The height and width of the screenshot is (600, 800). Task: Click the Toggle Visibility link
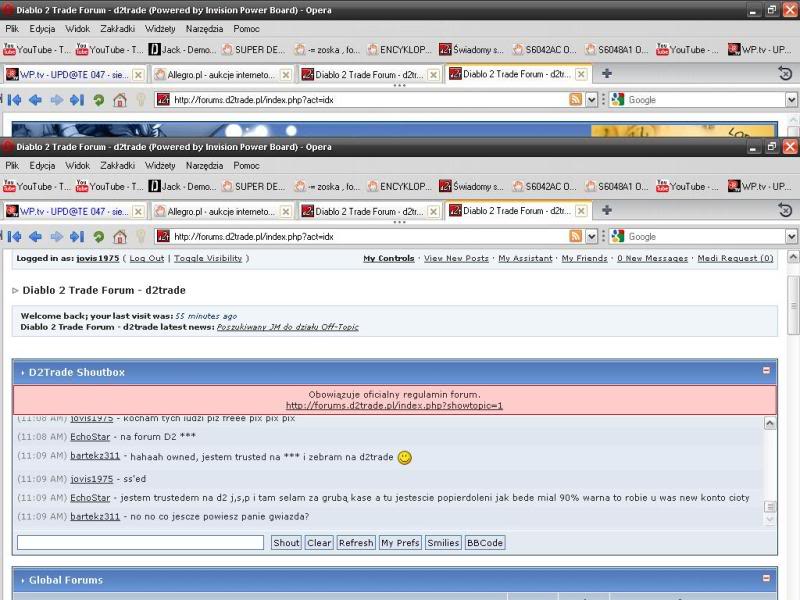[x=208, y=258]
